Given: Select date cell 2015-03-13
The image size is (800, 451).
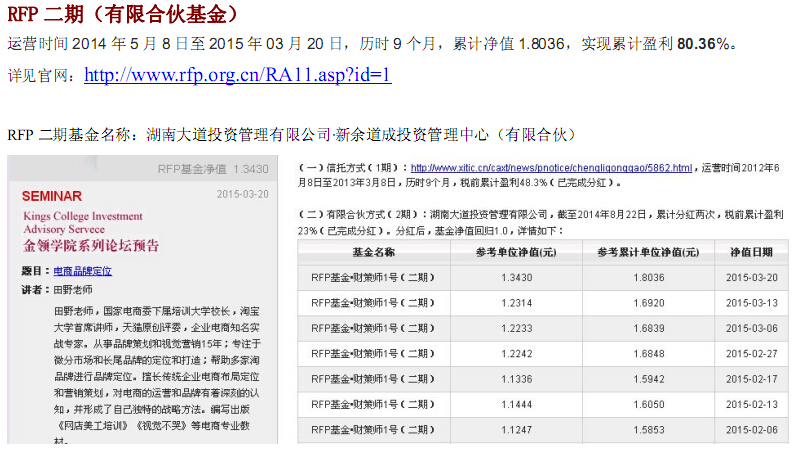Looking at the screenshot, I should tap(752, 303).
